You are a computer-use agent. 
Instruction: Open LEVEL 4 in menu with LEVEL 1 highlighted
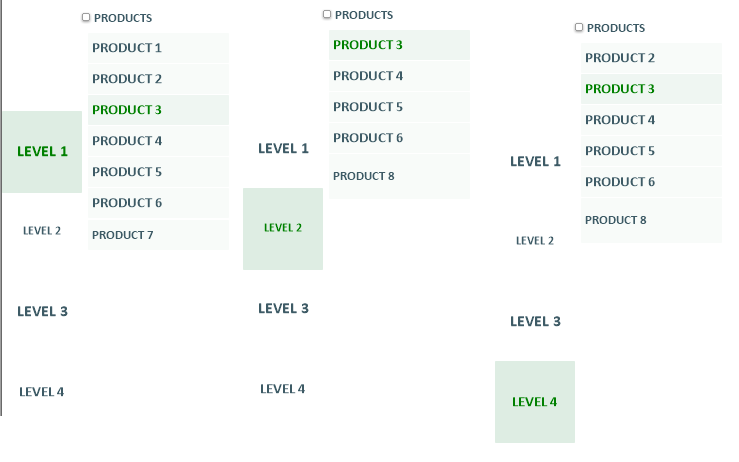(41, 392)
